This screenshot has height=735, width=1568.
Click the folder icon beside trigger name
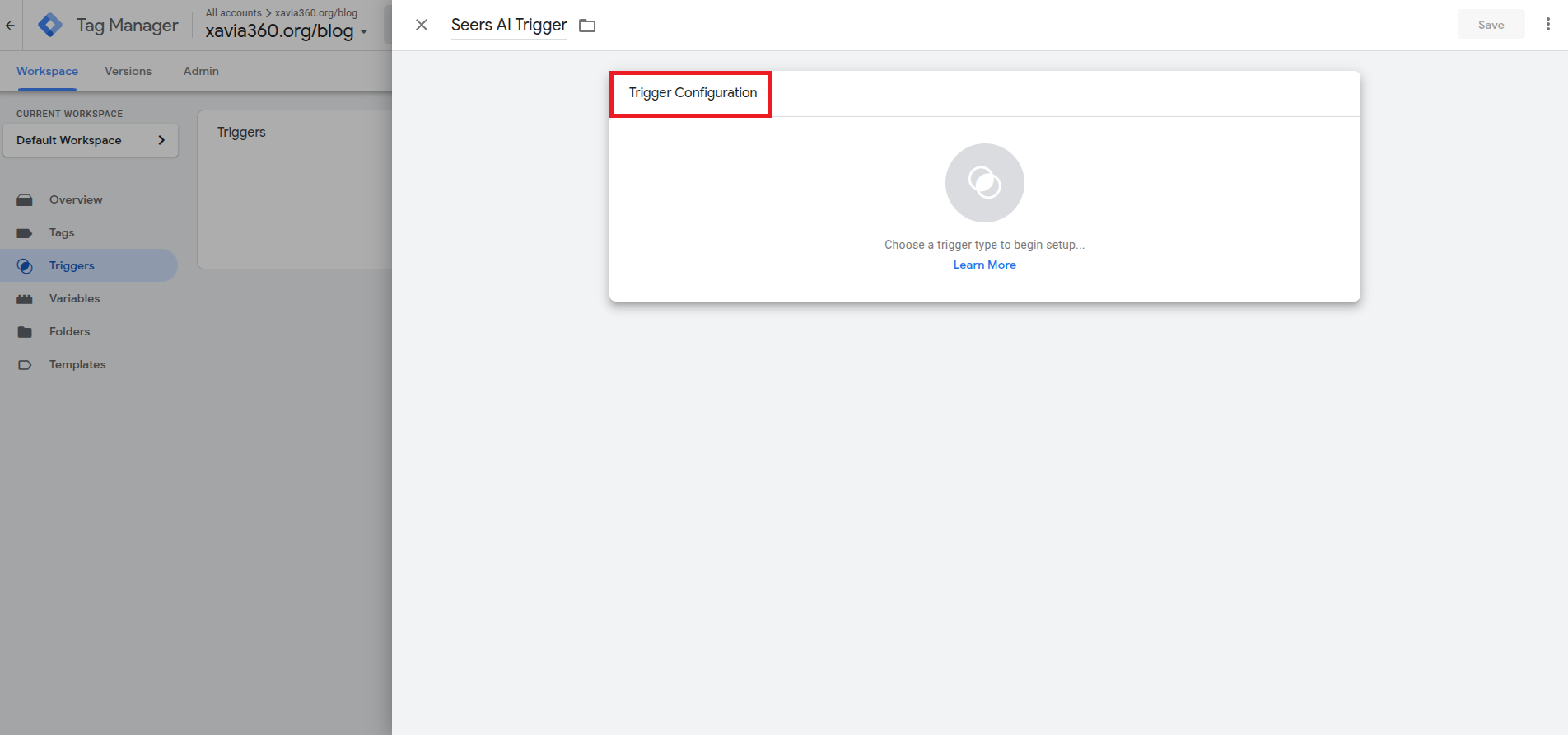click(587, 26)
